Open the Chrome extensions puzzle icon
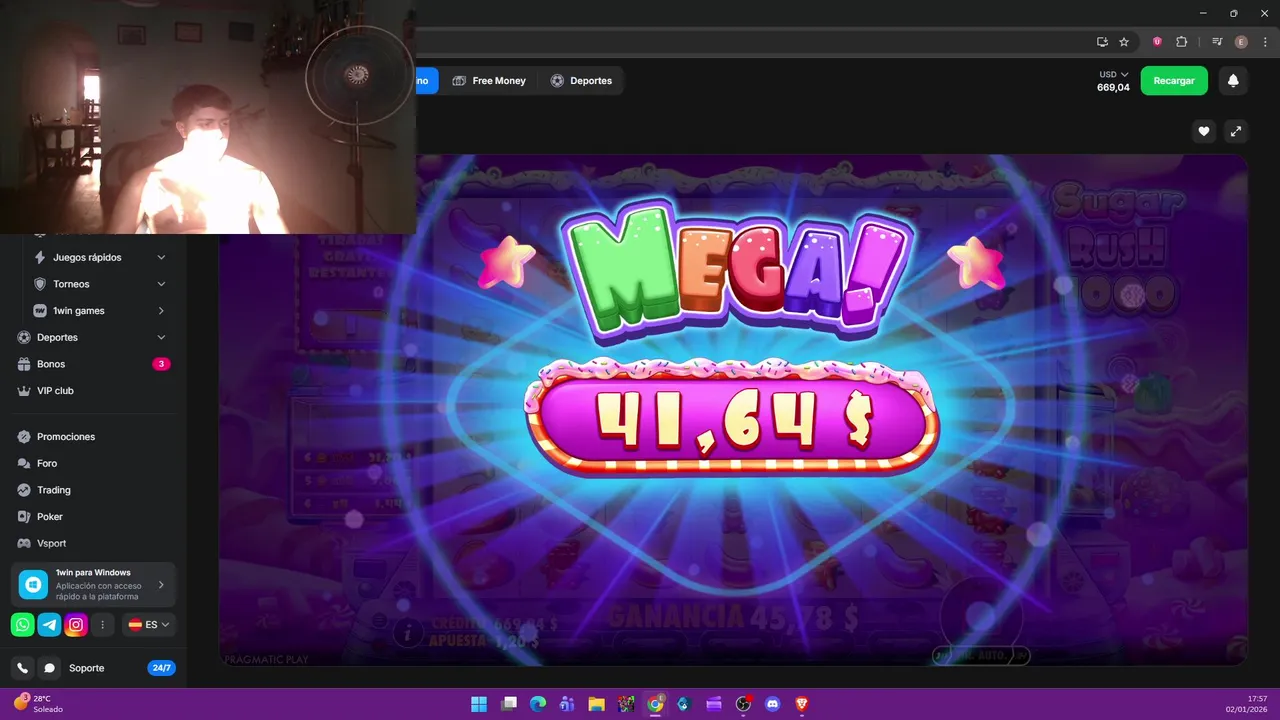The width and height of the screenshot is (1280, 720). 1182,42
